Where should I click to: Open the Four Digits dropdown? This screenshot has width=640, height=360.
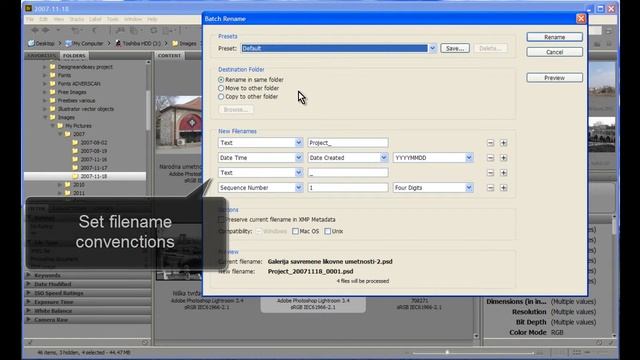[469, 188]
